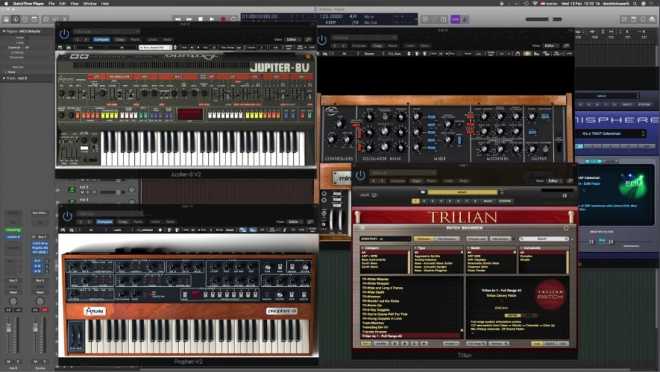Toggle the cycle button in transport
The image size is (660, 372).
[234, 19]
